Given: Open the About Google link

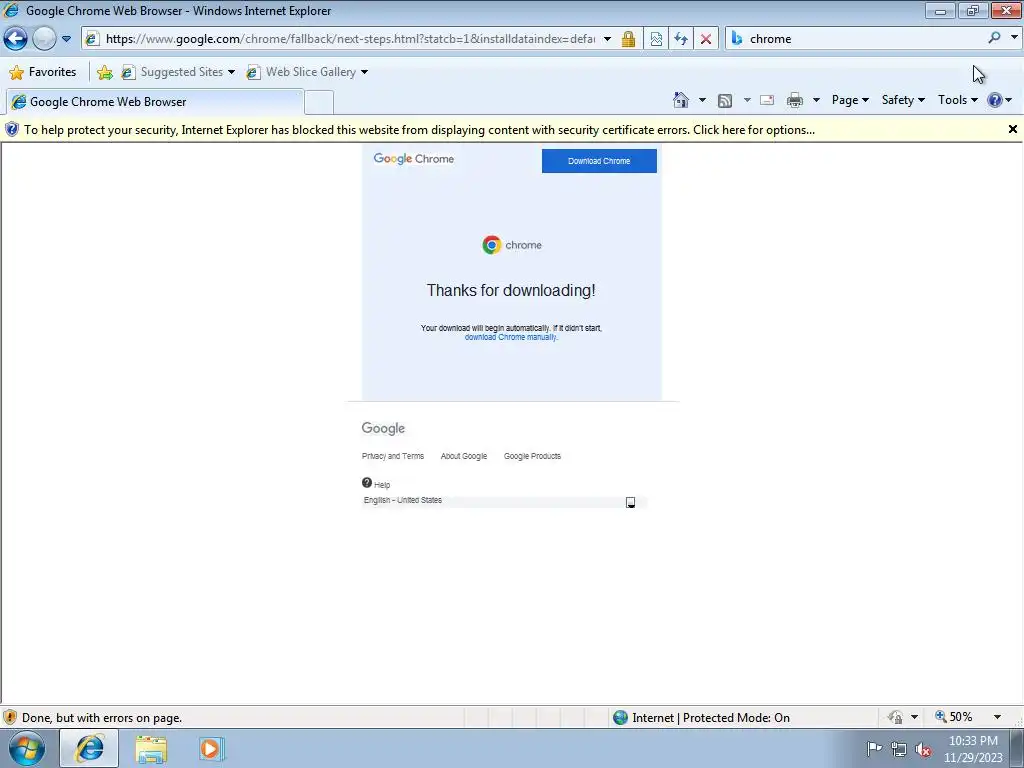Looking at the screenshot, I should tap(464, 456).
